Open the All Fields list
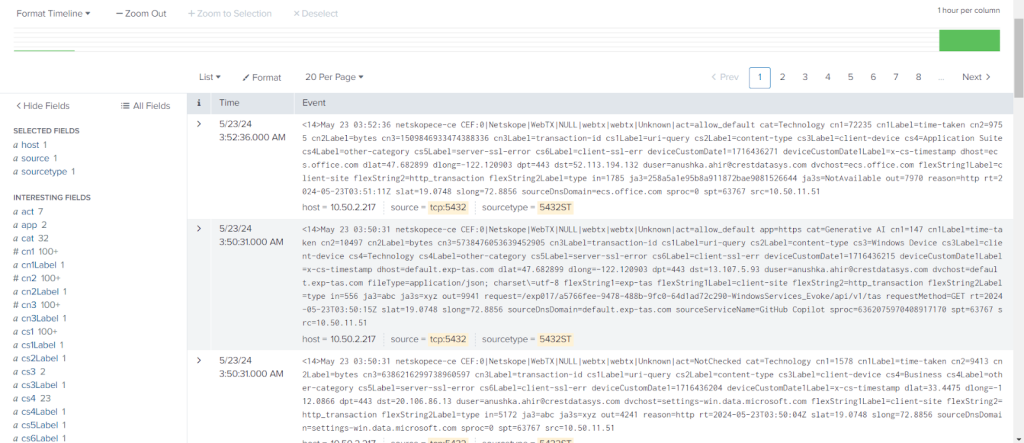Viewport: 1024px width, 443px height. pyautogui.click(x=146, y=106)
